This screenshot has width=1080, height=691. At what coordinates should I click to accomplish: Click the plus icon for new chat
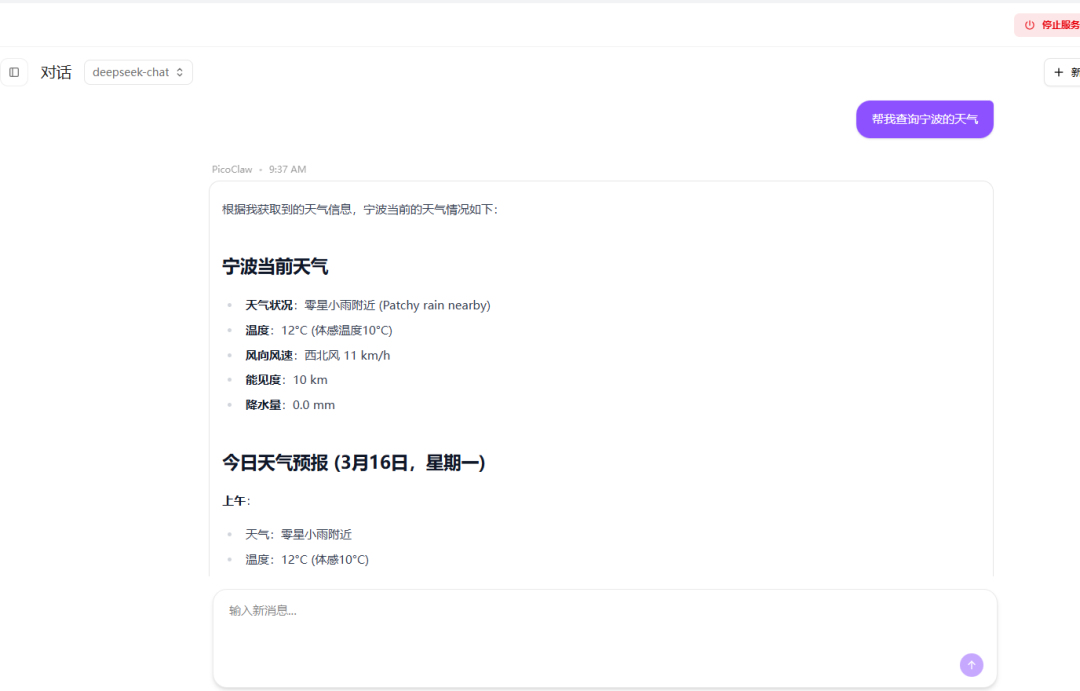tap(1058, 72)
